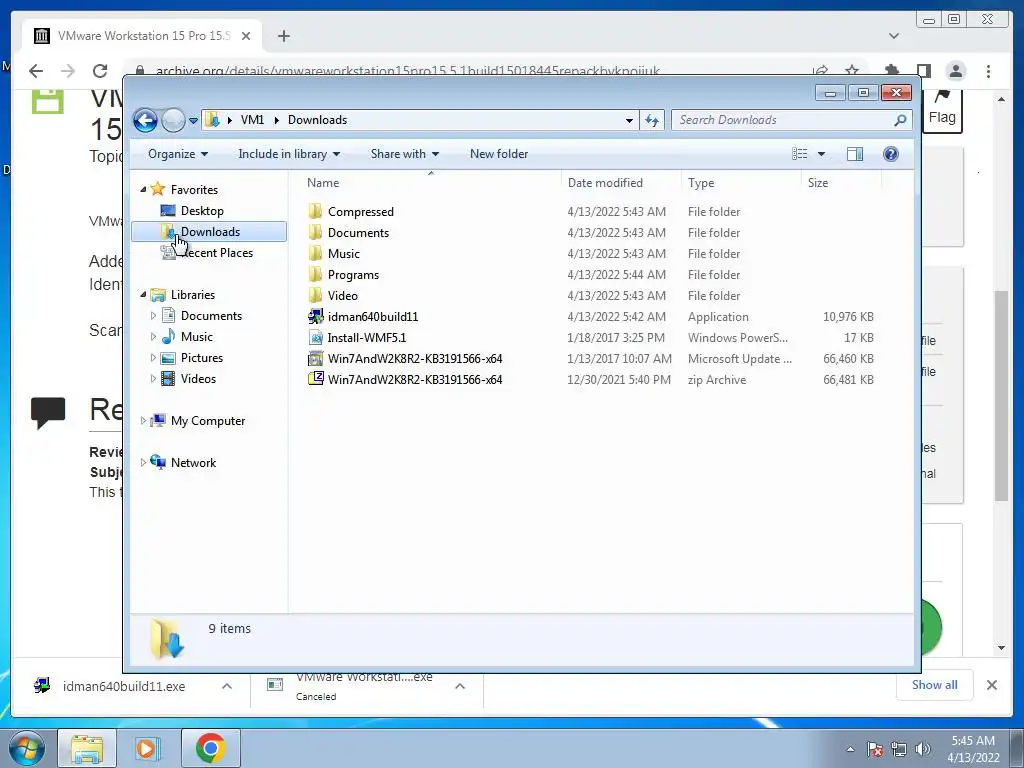Click the Chrome profile avatar icon
The image size is (1024, 768).
click(956, 71)
